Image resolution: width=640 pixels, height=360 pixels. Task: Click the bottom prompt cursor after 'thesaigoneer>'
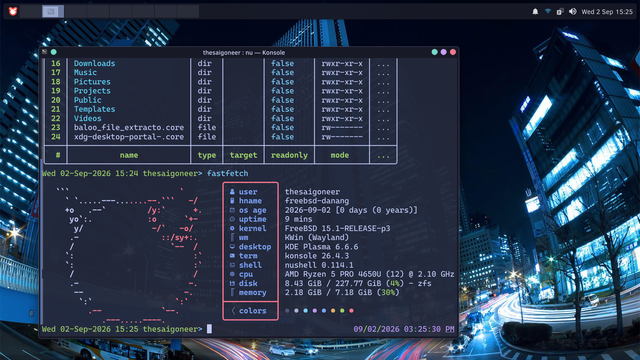209,329
